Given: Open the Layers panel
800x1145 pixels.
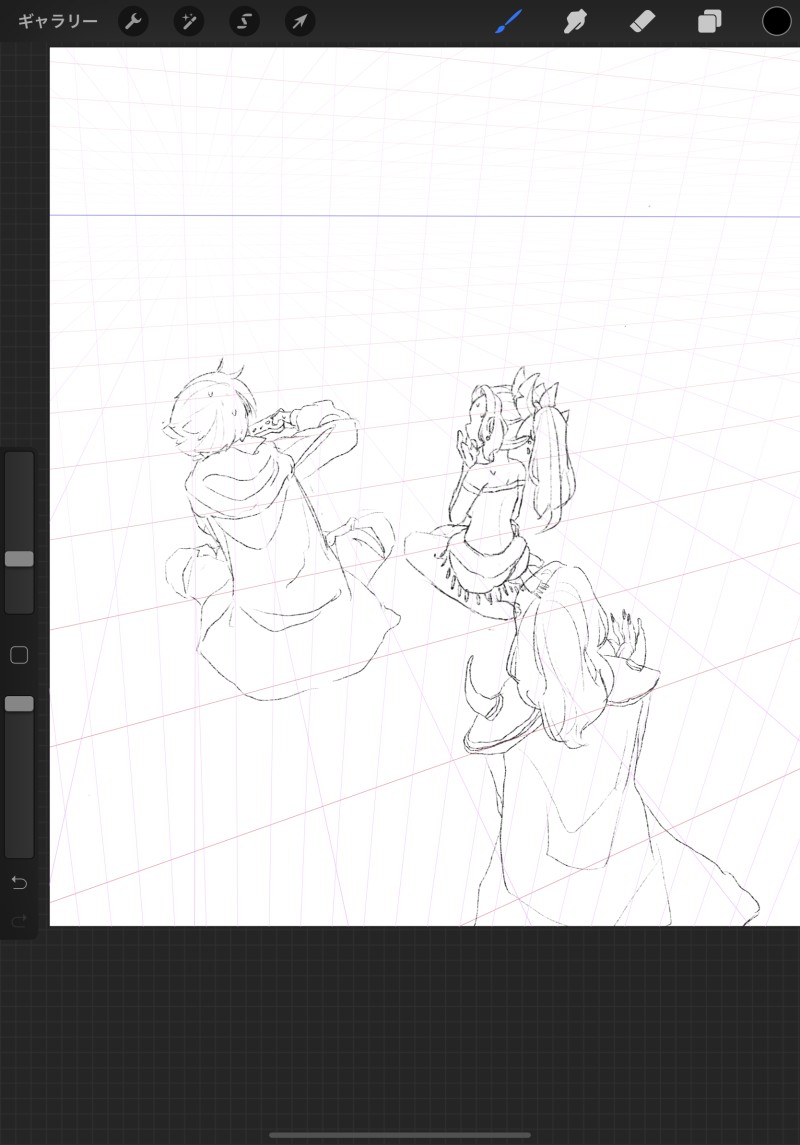Looking at the screenshot, I should click(709, 22).
